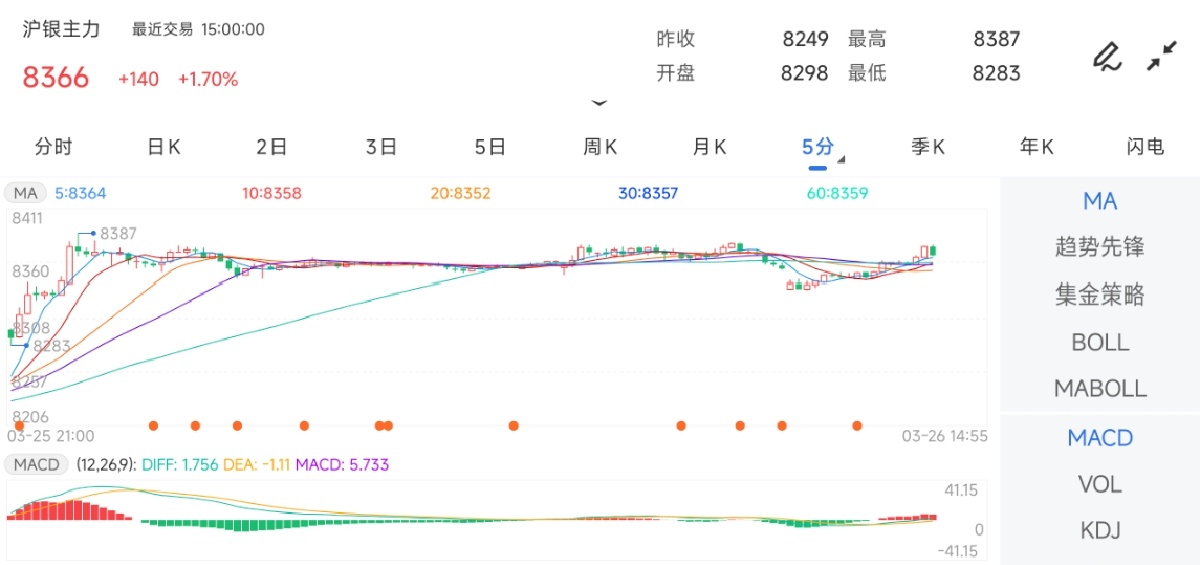1200x565 pixels.
Task: Open the drawing pen tool
Action: (x=1106, y=56)
